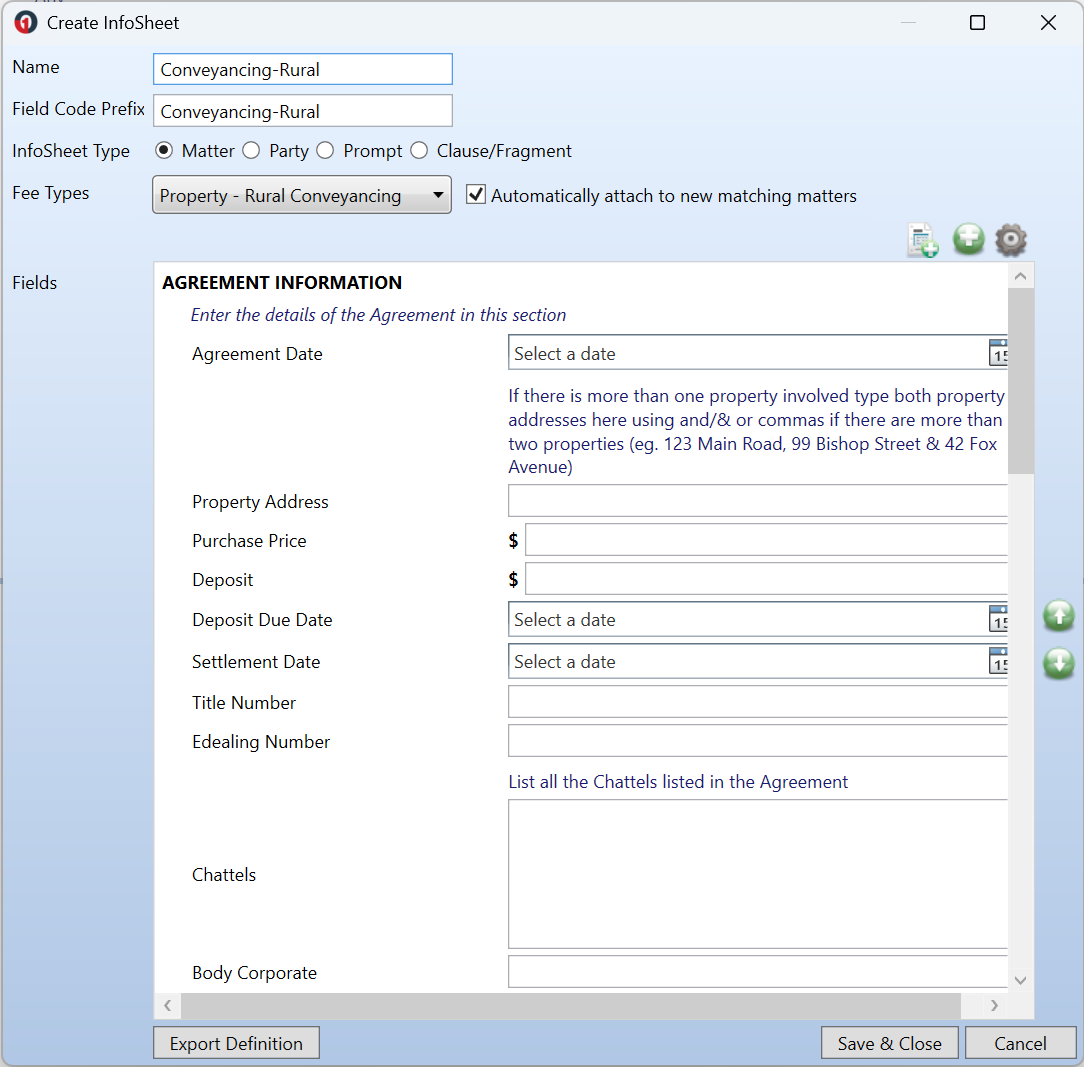Viewport: 1084px width, 1067px height.
Task: Click the Body Corporate input field
Action: pos(758,972)
